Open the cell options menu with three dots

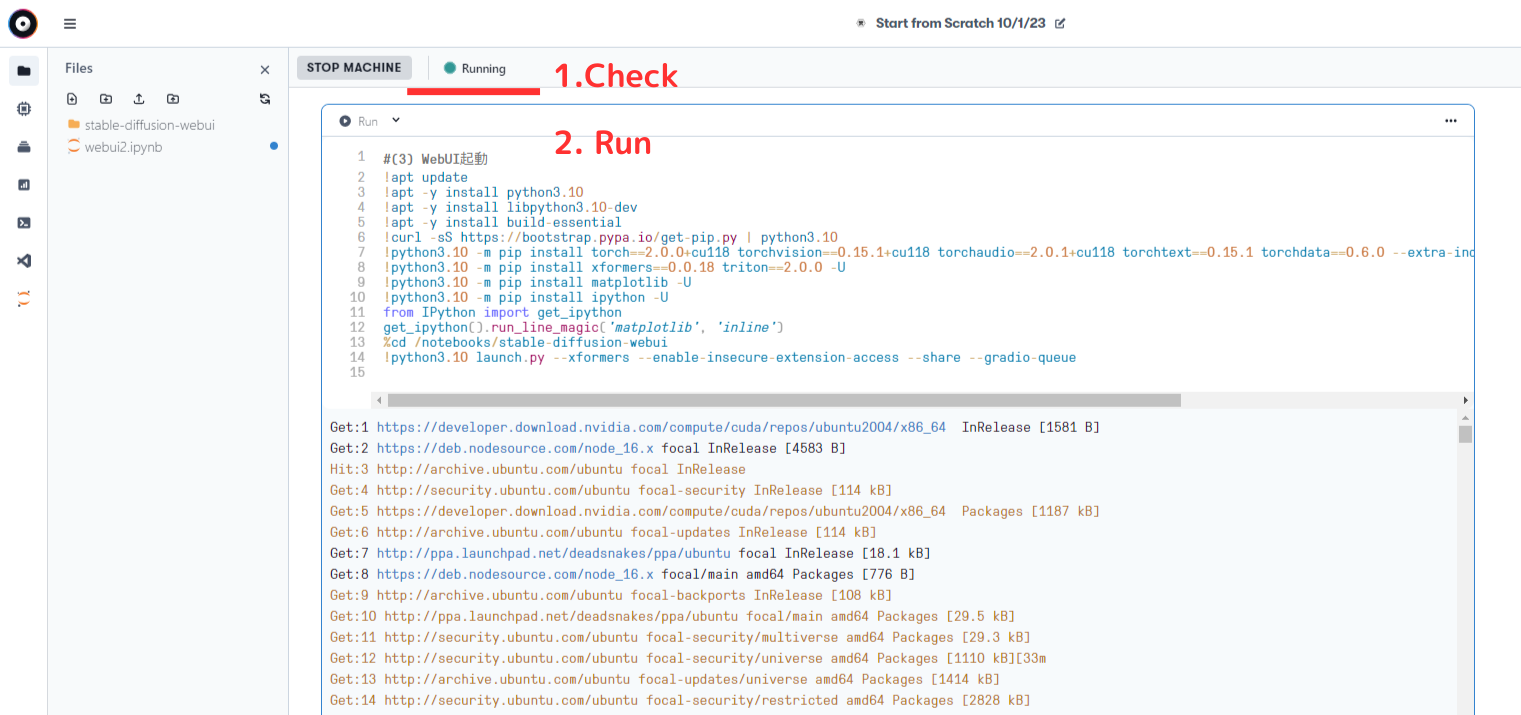click(1450, 120)
